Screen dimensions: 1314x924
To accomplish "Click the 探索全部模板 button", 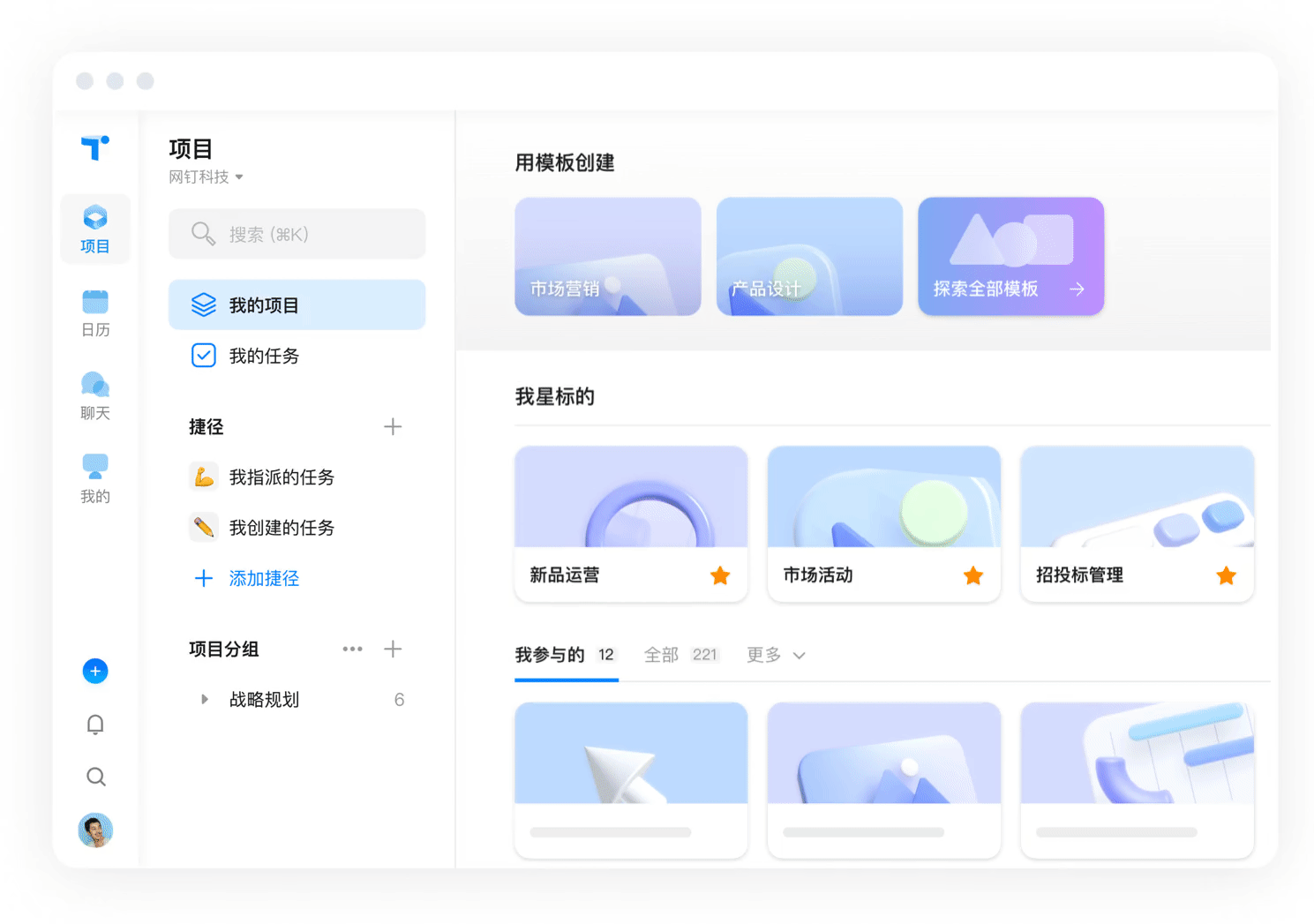I will (1010, 257).
